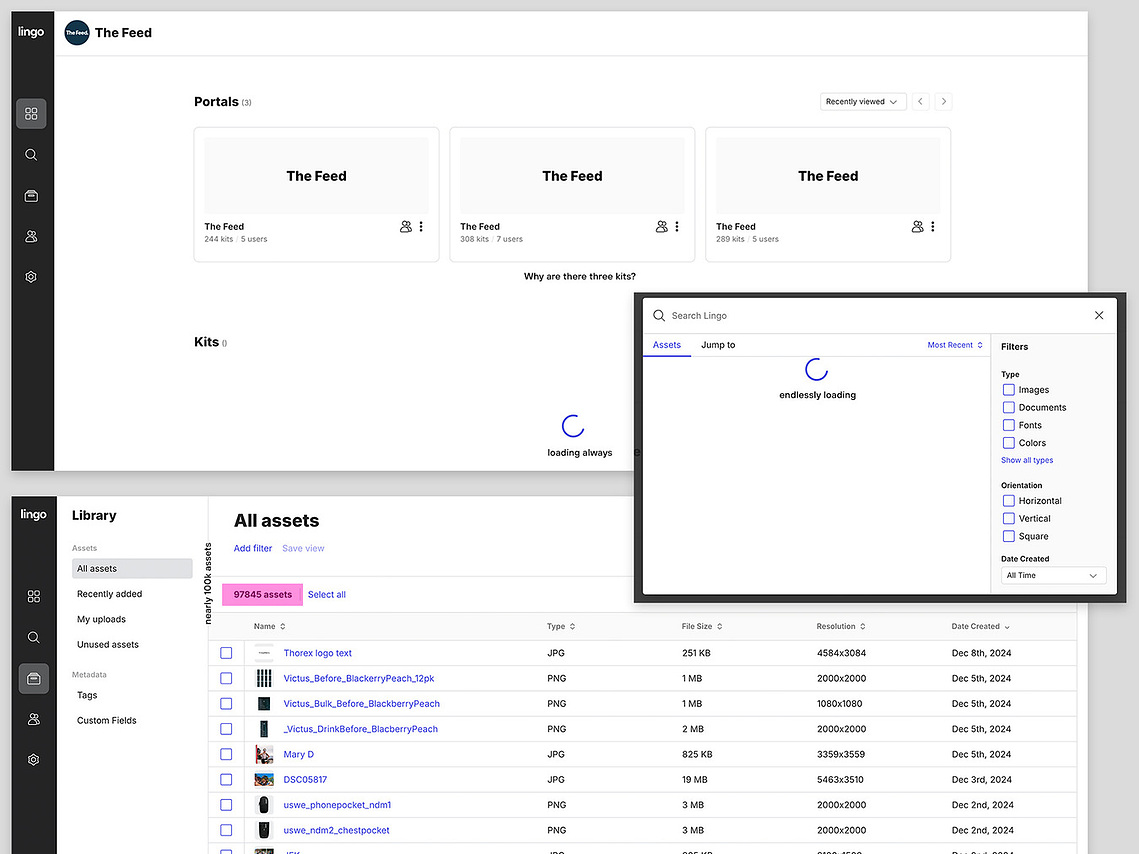The width and height of the screenshot is (1139, 854).
Task: Check the Horizontal orientation filter
Action: [x=1009, y=501]
